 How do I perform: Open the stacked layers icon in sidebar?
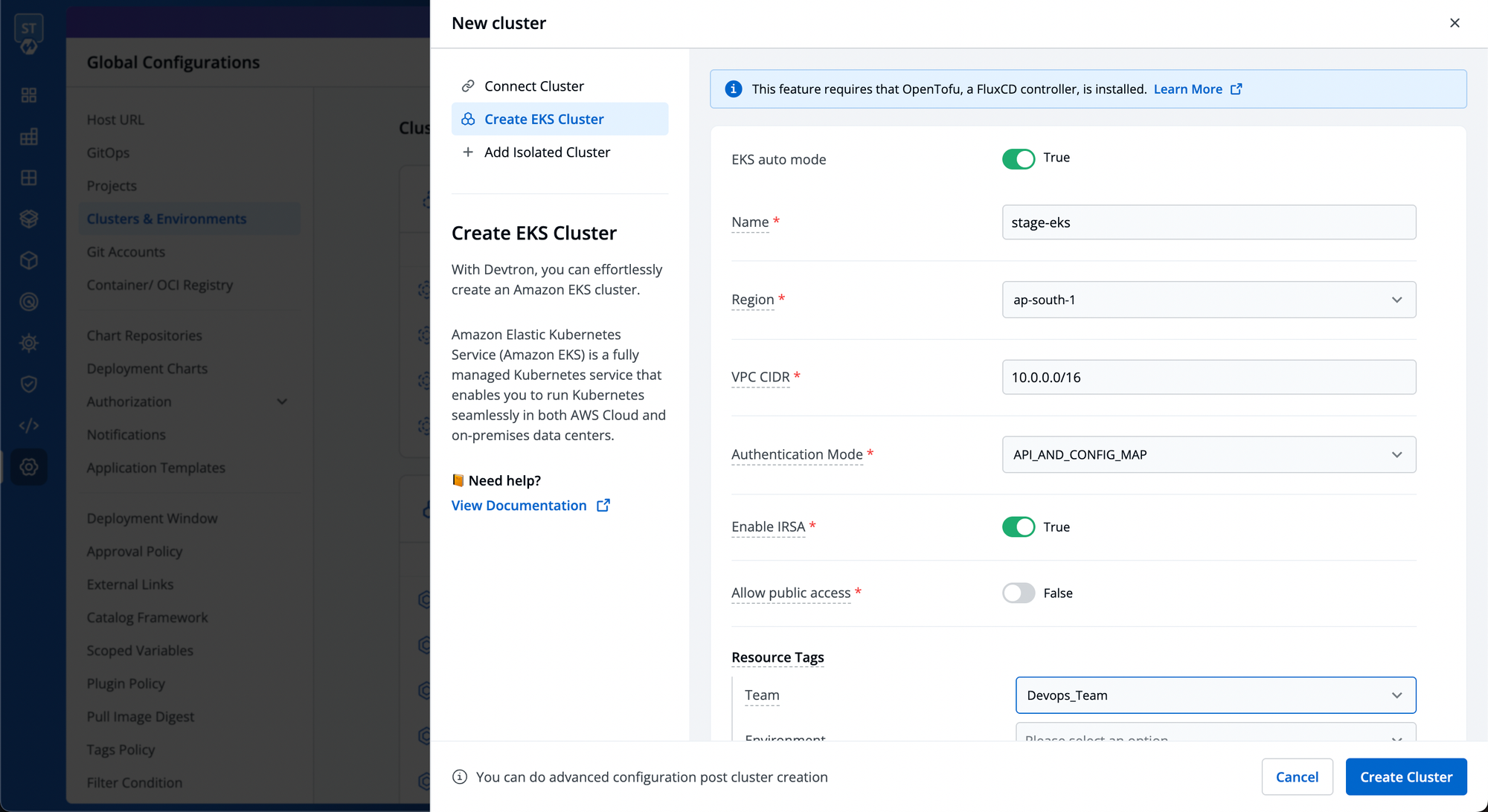(29, 219)
